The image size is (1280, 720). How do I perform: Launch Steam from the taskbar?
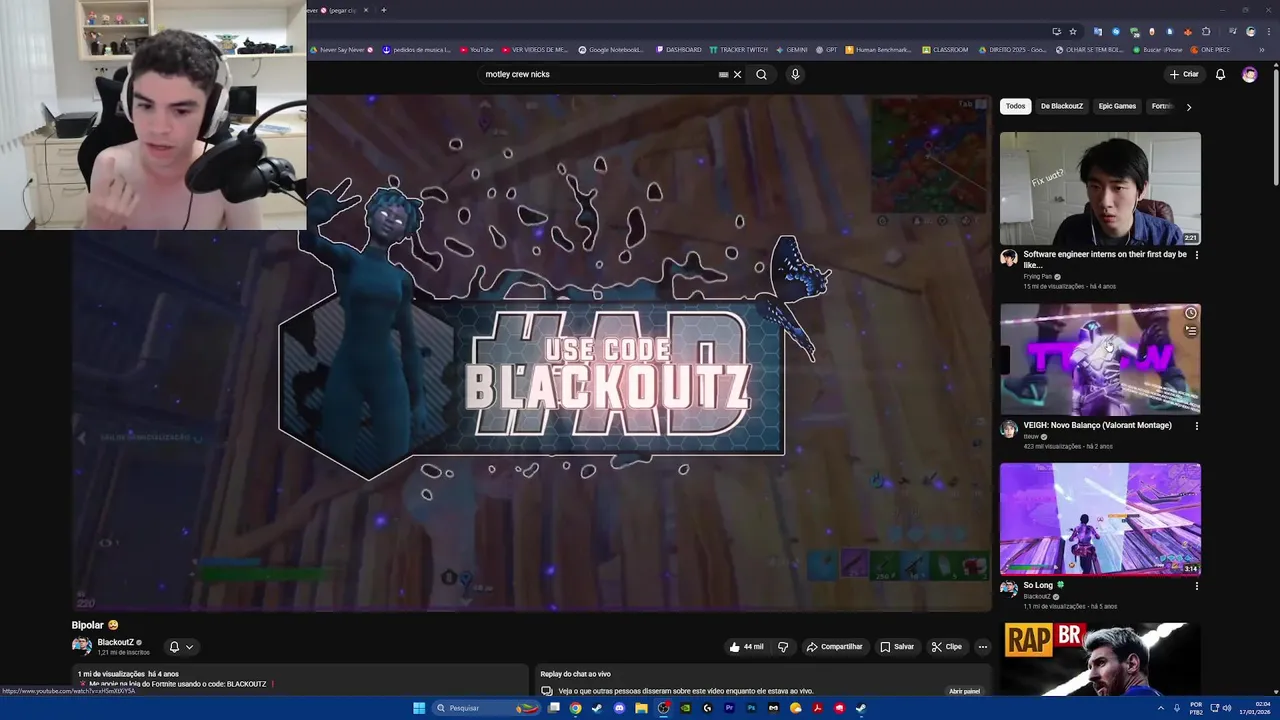(597, 708)
